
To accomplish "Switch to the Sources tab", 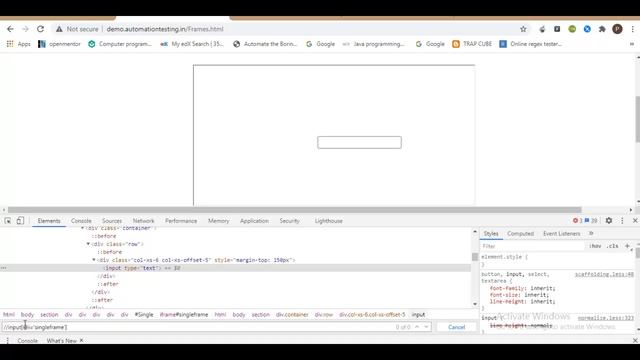I will (x=112, y=221).
